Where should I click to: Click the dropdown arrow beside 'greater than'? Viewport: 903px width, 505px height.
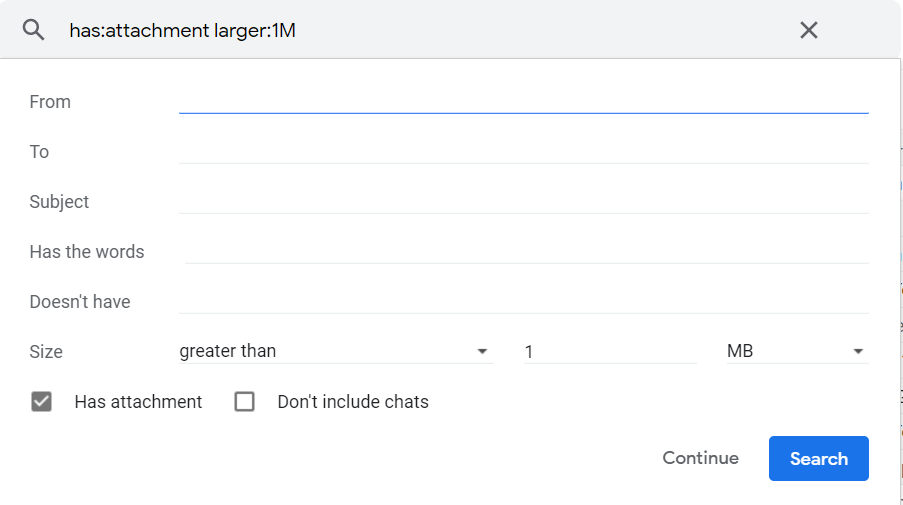pyautogui.click(x=483, y=352)
